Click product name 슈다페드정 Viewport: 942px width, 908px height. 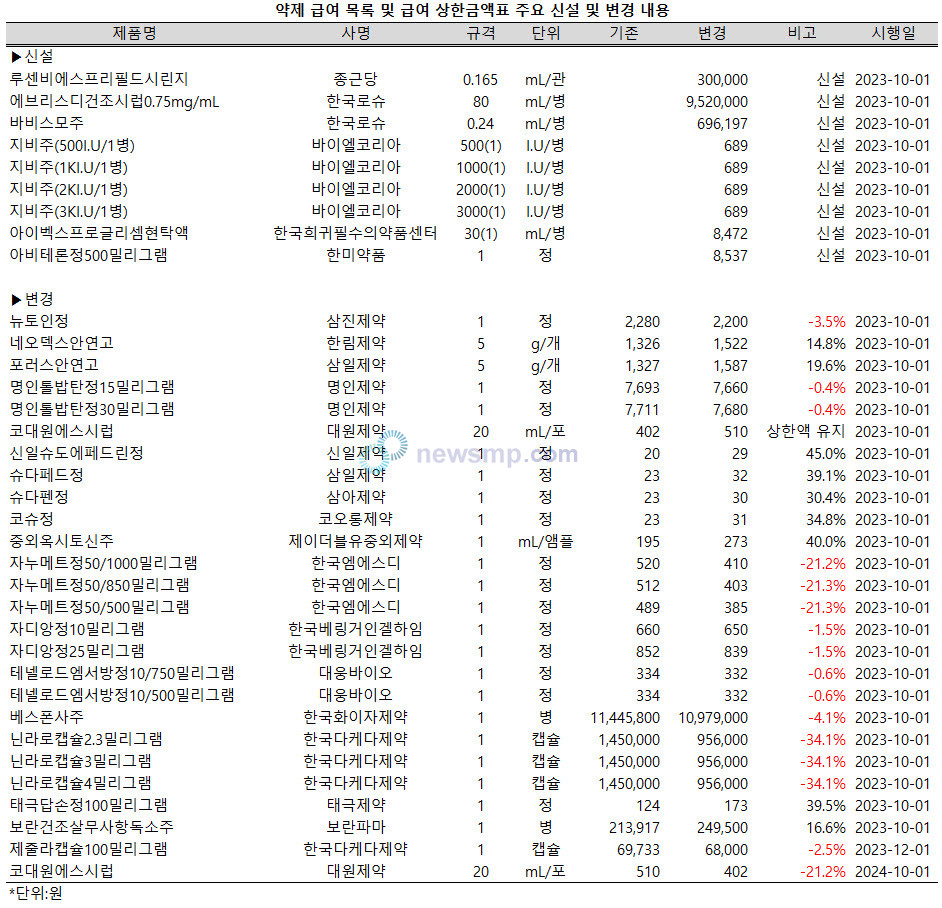pyautogui.click(x=47, y=475)
